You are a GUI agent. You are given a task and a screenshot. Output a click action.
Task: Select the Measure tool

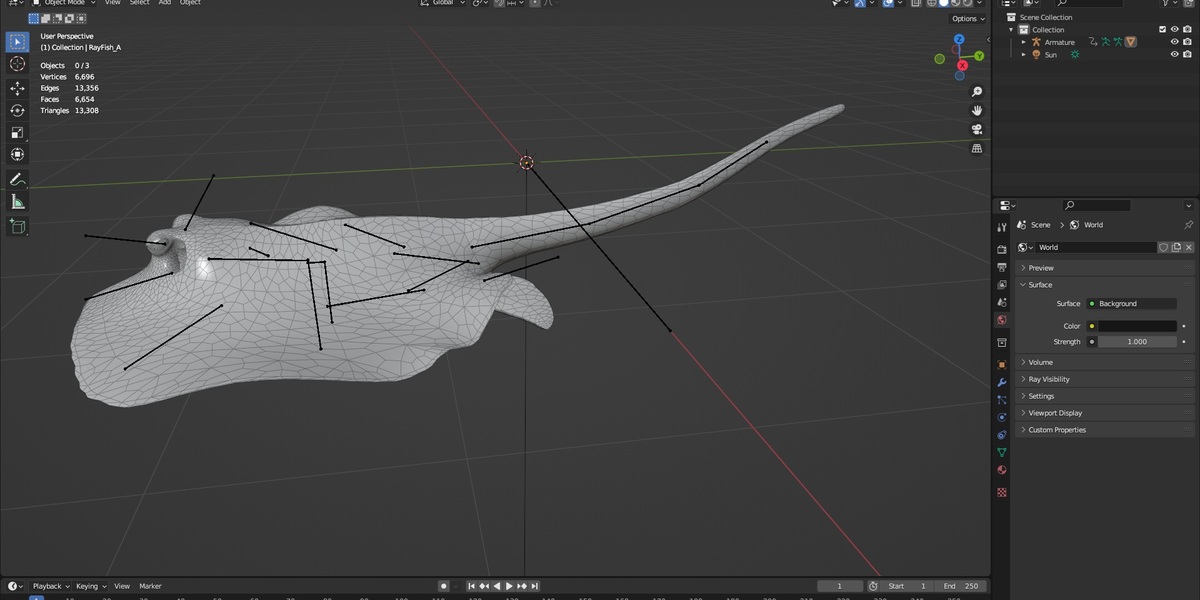pyautogui.click(x=17, y=202)
